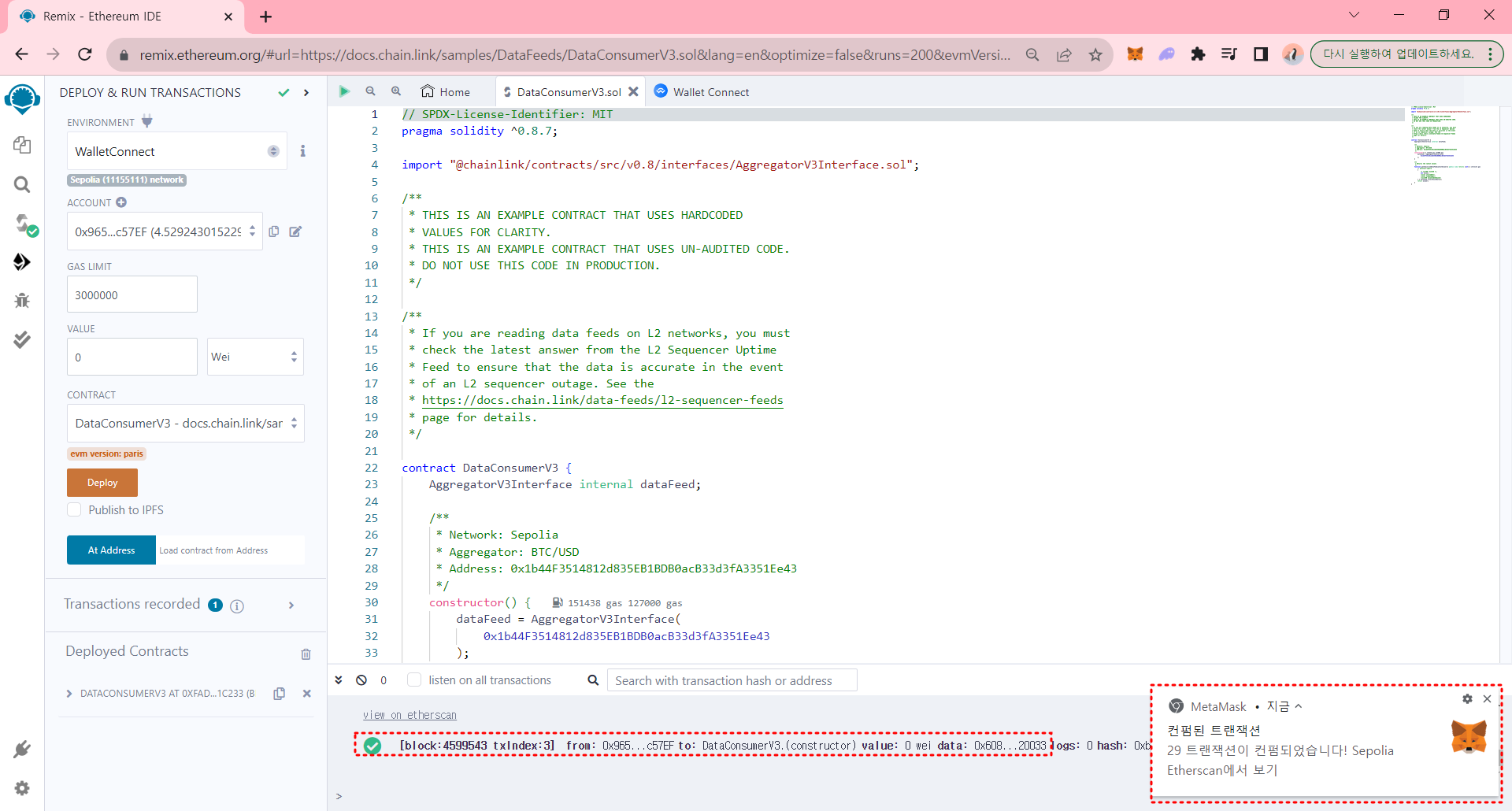Screen dimensions: 1512x811
Task: Search transactions with the terminal magnifier icon
Action: (593, 680)
